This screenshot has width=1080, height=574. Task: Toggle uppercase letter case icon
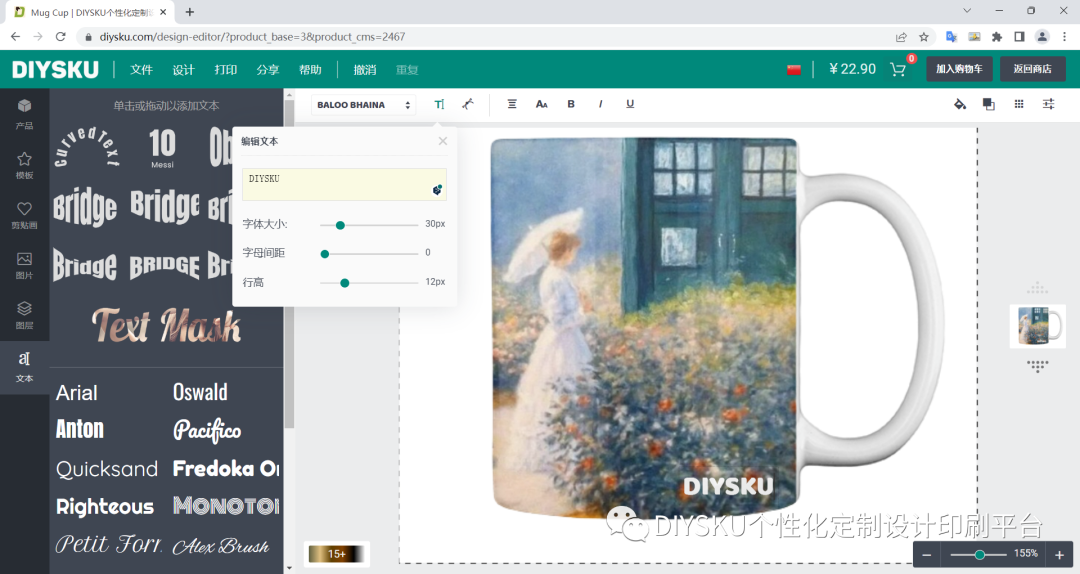pyautogui.click(x=541, y=104)
